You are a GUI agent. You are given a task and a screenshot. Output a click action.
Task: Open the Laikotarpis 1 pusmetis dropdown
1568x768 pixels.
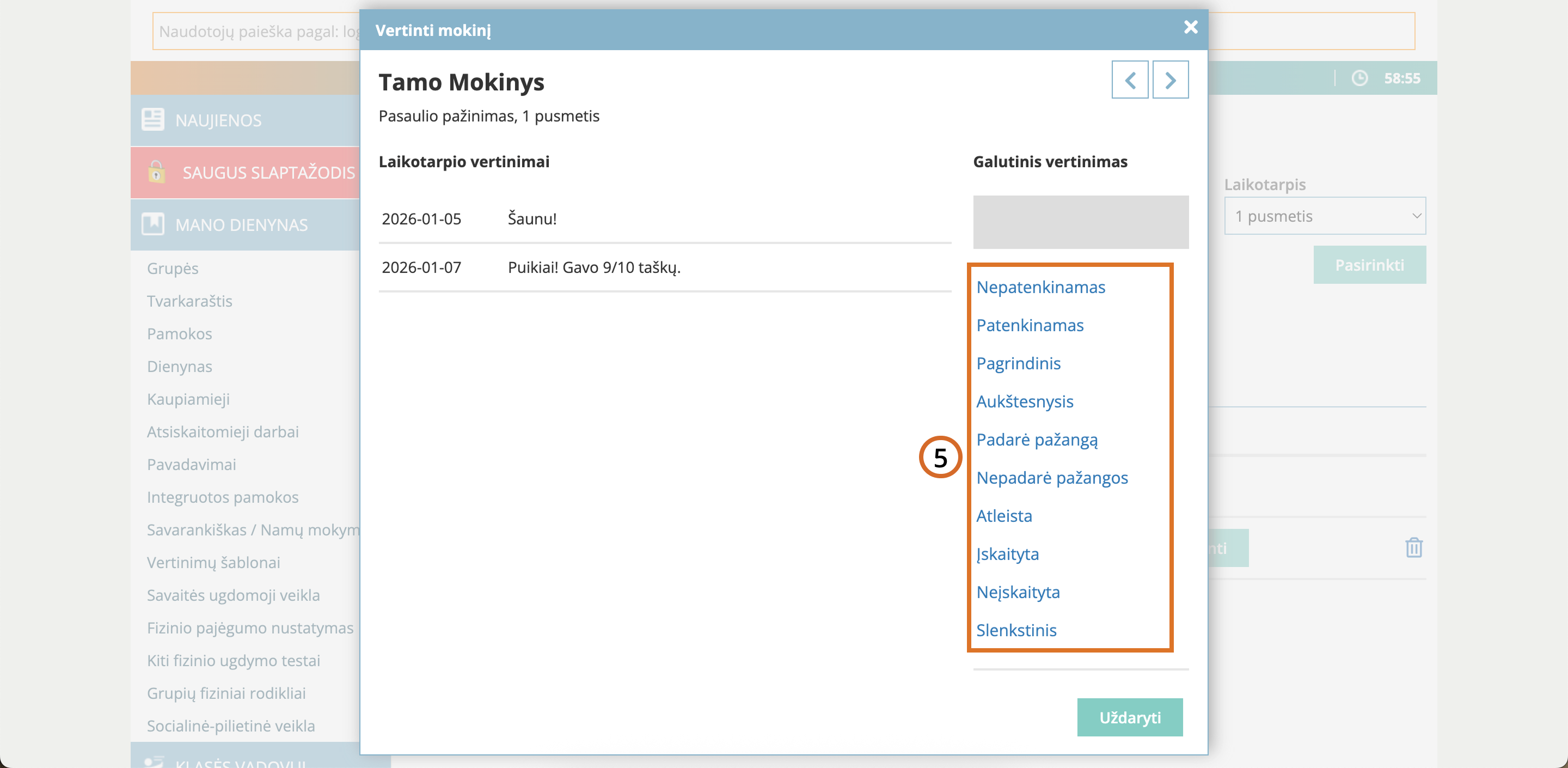(x=1325, y=216)
